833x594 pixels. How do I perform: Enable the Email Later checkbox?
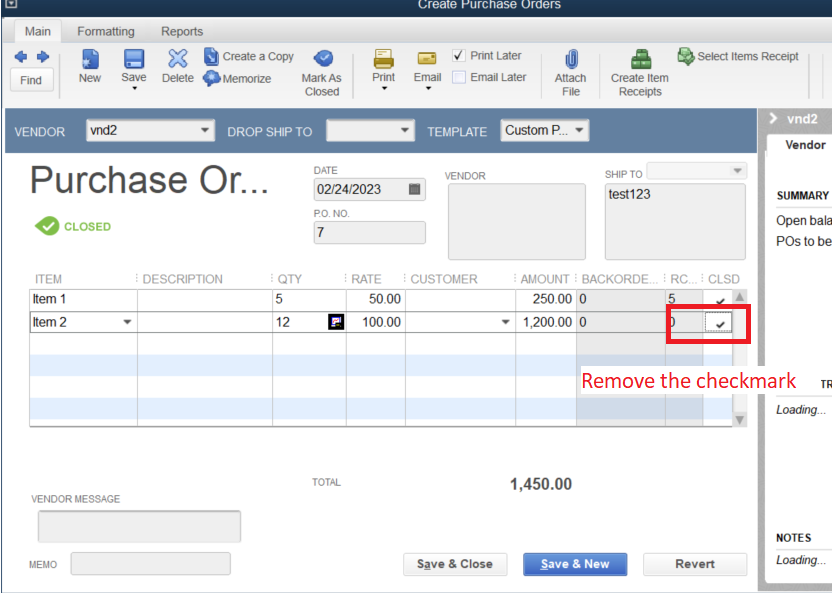[x=458, y=76]
